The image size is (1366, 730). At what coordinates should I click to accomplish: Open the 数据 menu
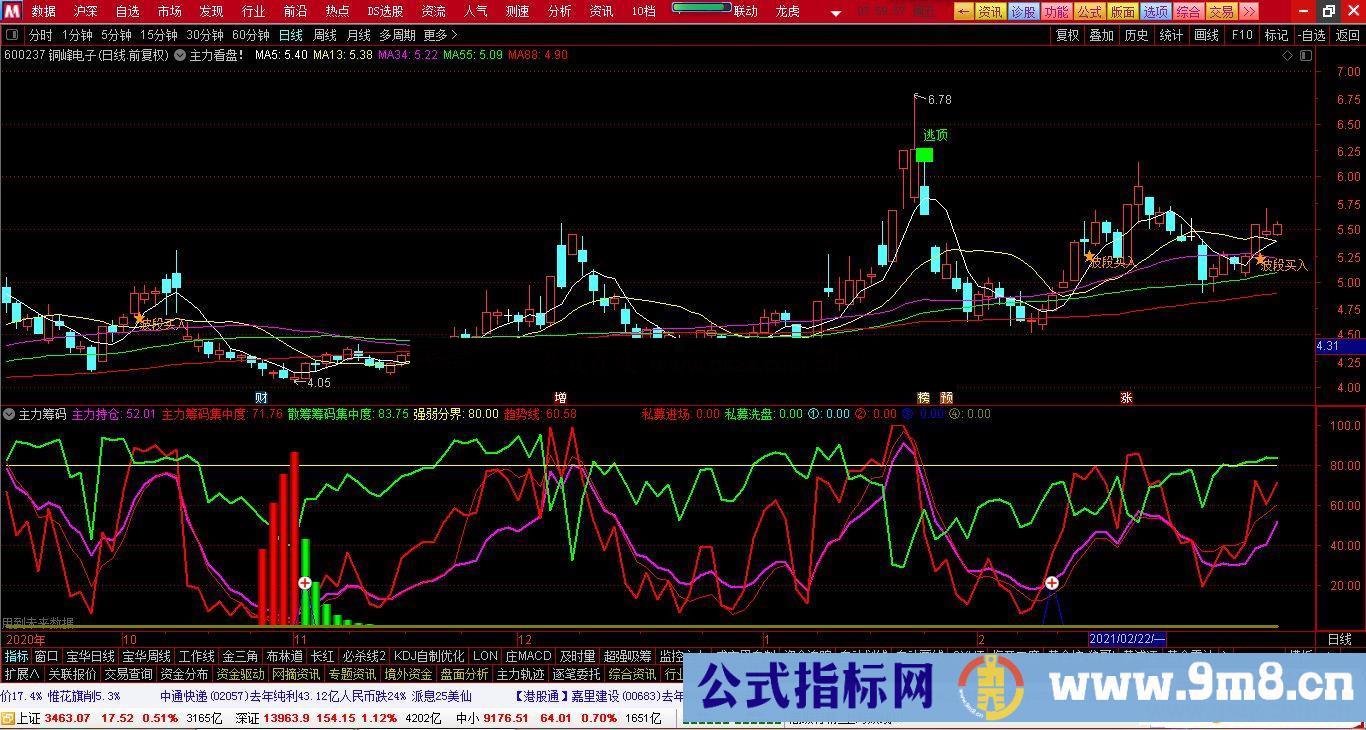click(x=43, y=12)
